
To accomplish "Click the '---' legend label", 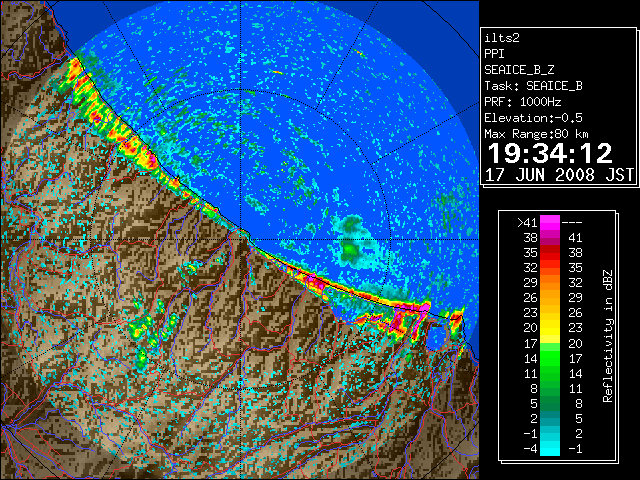I will tap(572, 223).
